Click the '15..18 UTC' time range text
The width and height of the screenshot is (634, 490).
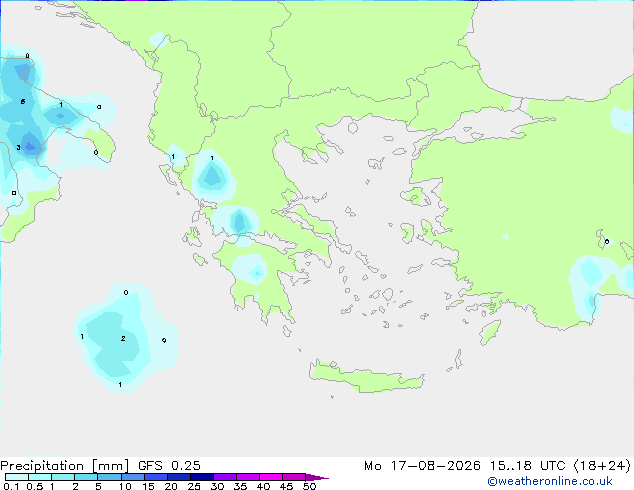coord(527,466)
